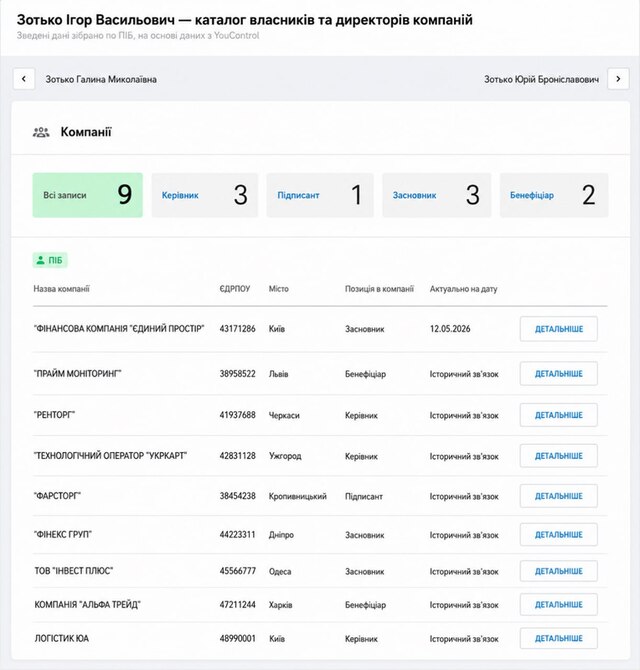Switch to the Керівник filter tab
This screenshot has width=640, height=670.
tap(205, 195)
